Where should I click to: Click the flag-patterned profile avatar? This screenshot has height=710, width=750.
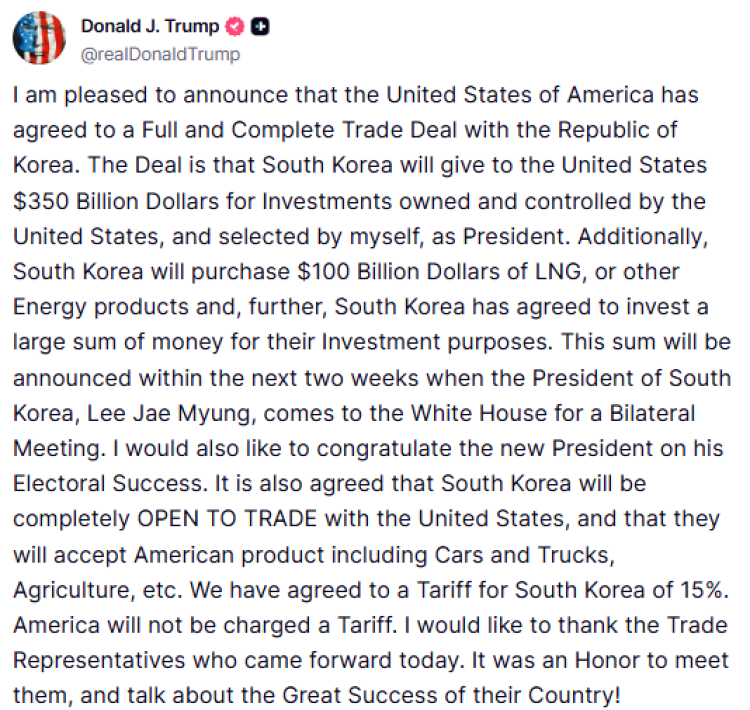pyautogui.click(x=38, y=39)
